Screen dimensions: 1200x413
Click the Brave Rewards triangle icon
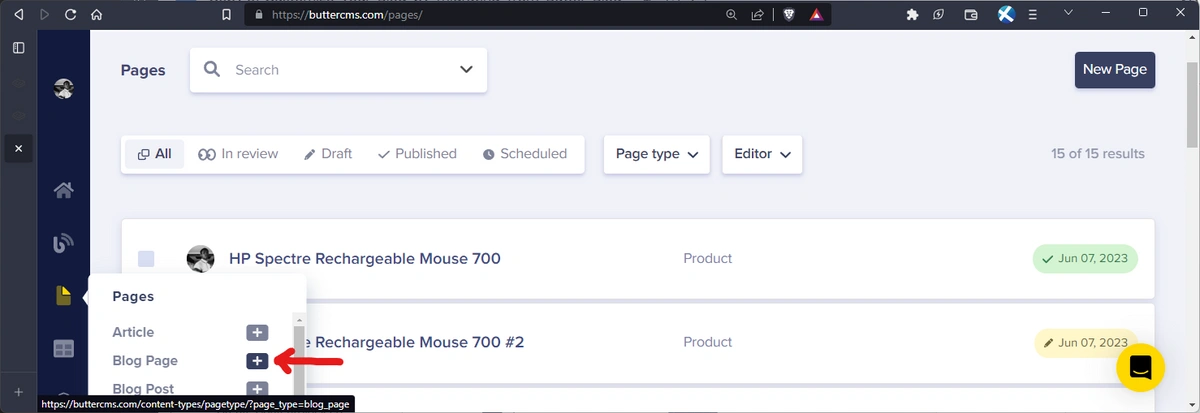[x=817, y=15]
